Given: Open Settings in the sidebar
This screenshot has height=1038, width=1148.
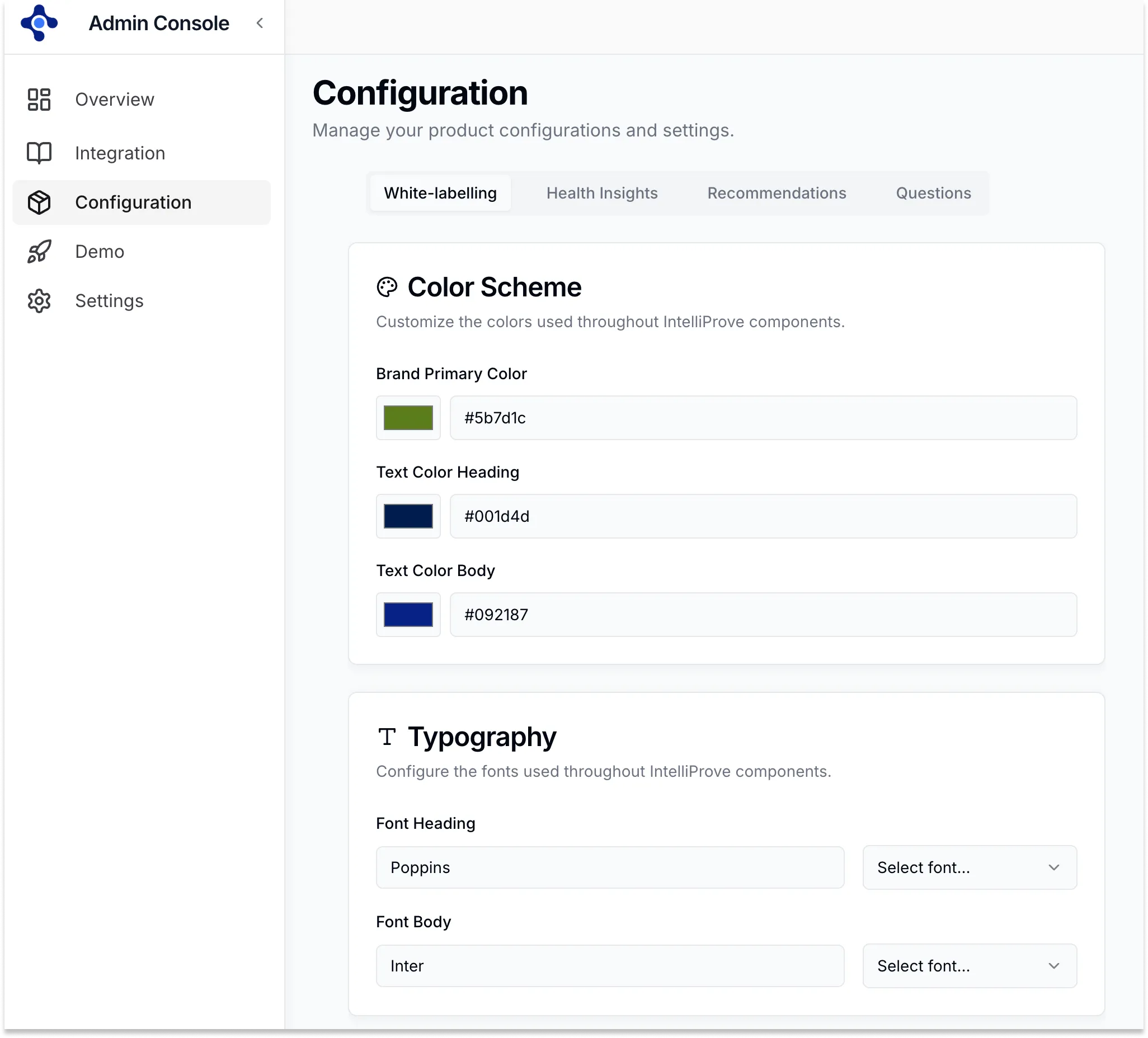Looking at the screenshot, I should (141, 301).
